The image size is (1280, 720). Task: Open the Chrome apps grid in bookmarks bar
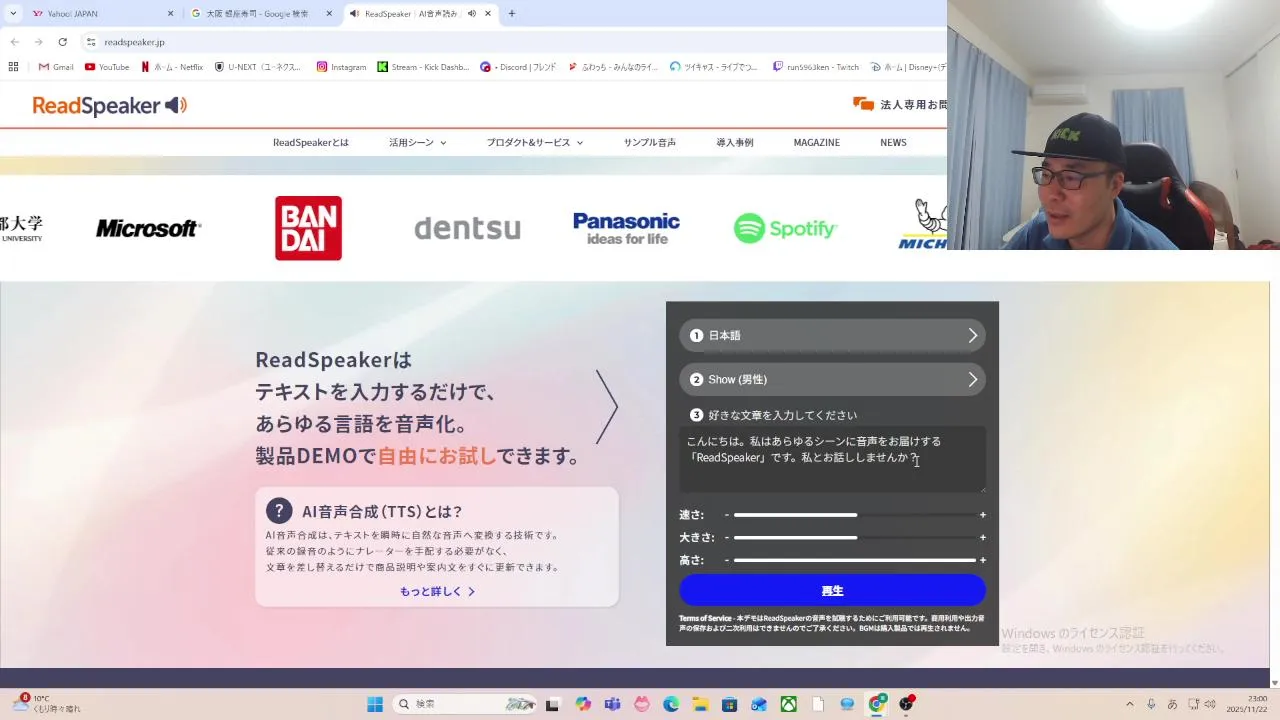13,67
